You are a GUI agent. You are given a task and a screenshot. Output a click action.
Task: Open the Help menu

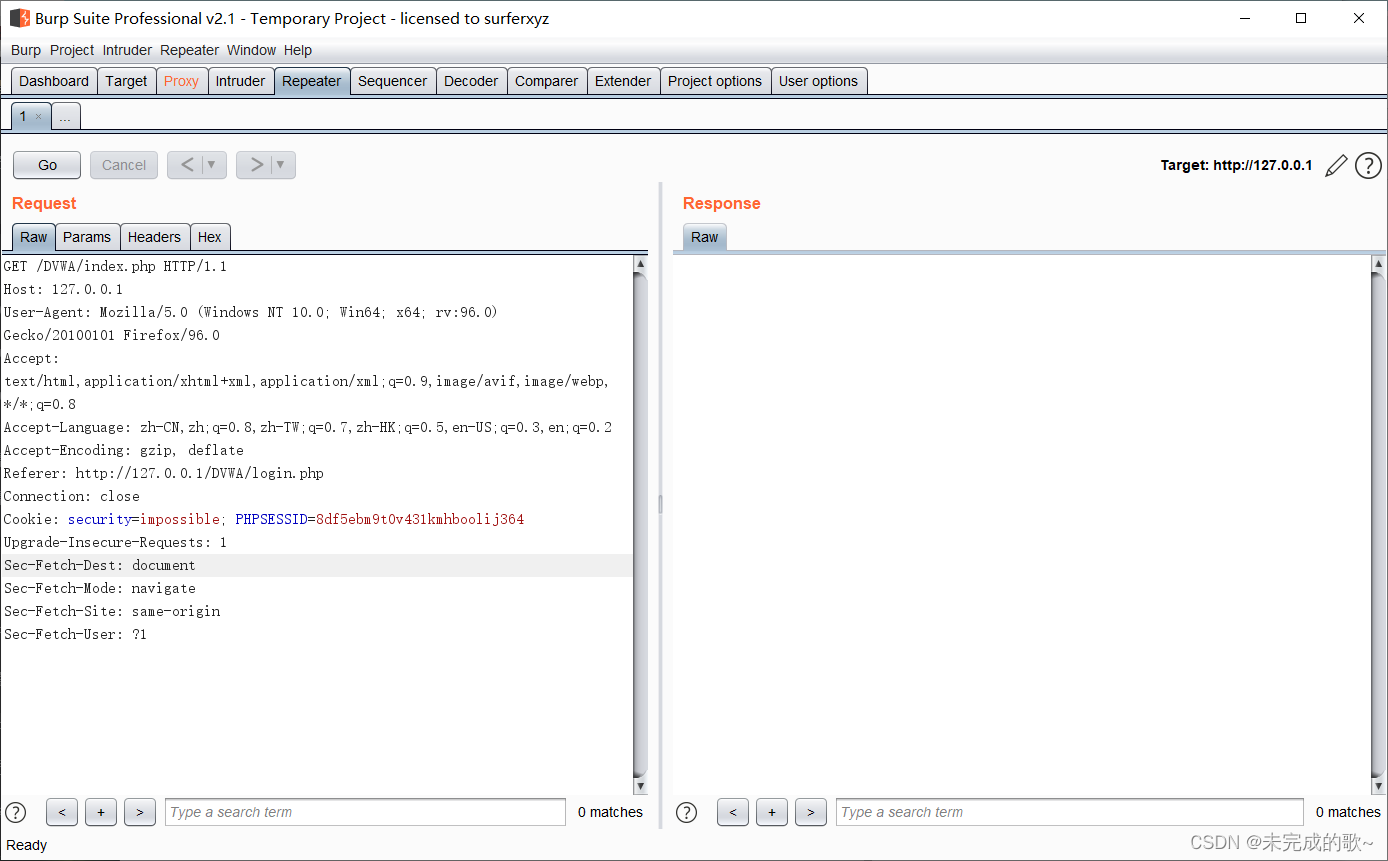point(298,50)
